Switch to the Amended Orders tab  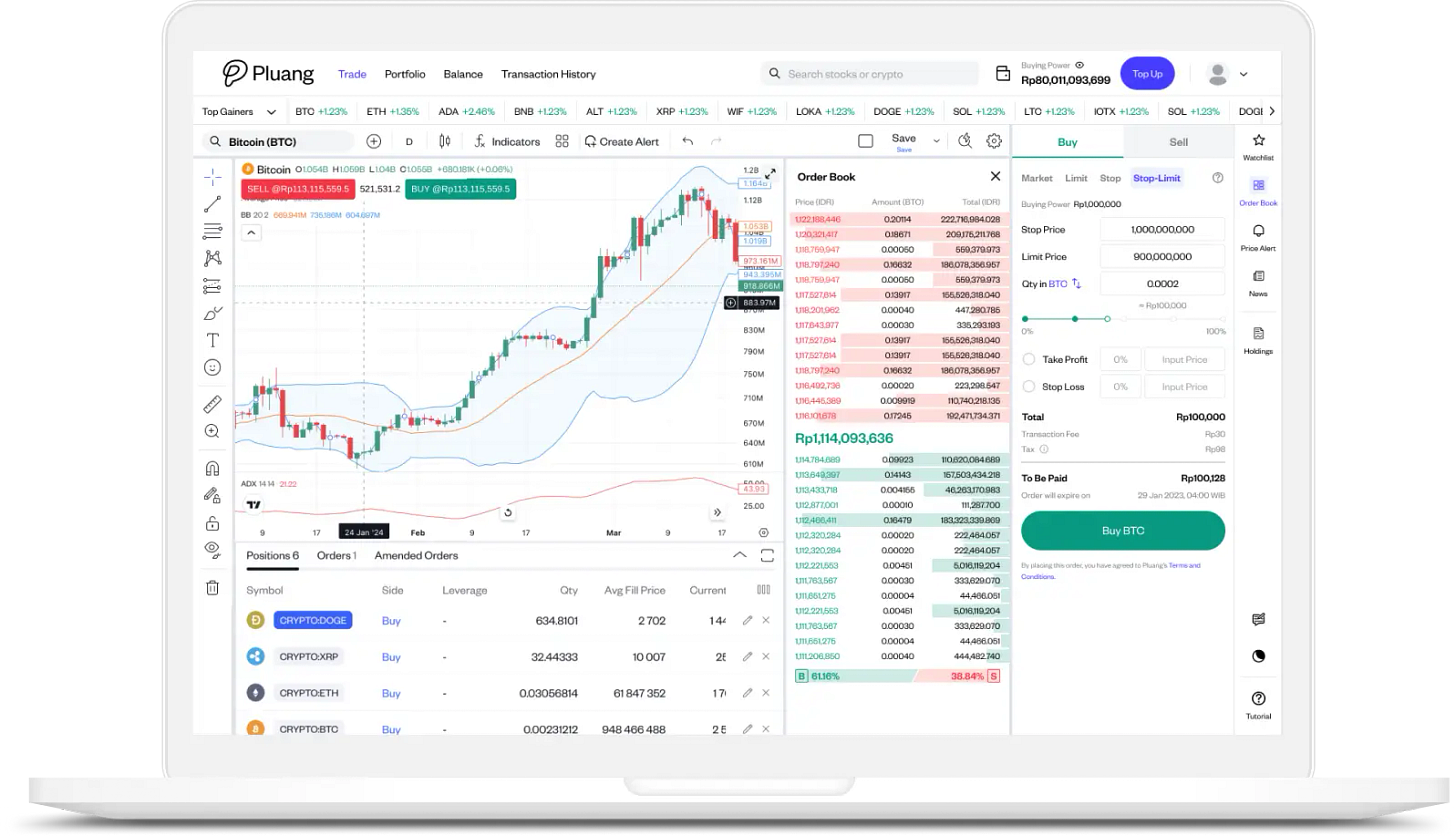click(416, 555)
